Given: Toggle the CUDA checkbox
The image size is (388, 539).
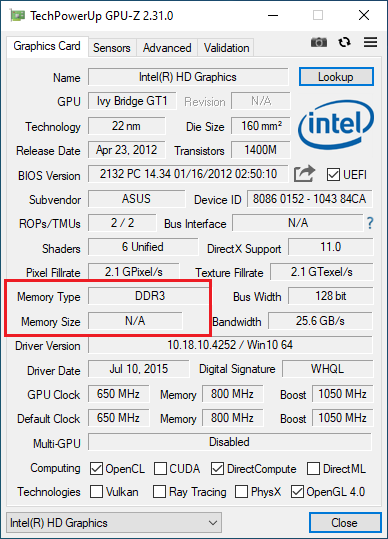Looking at the screenshot, I should pyautogui.click(x=160, y=469).
